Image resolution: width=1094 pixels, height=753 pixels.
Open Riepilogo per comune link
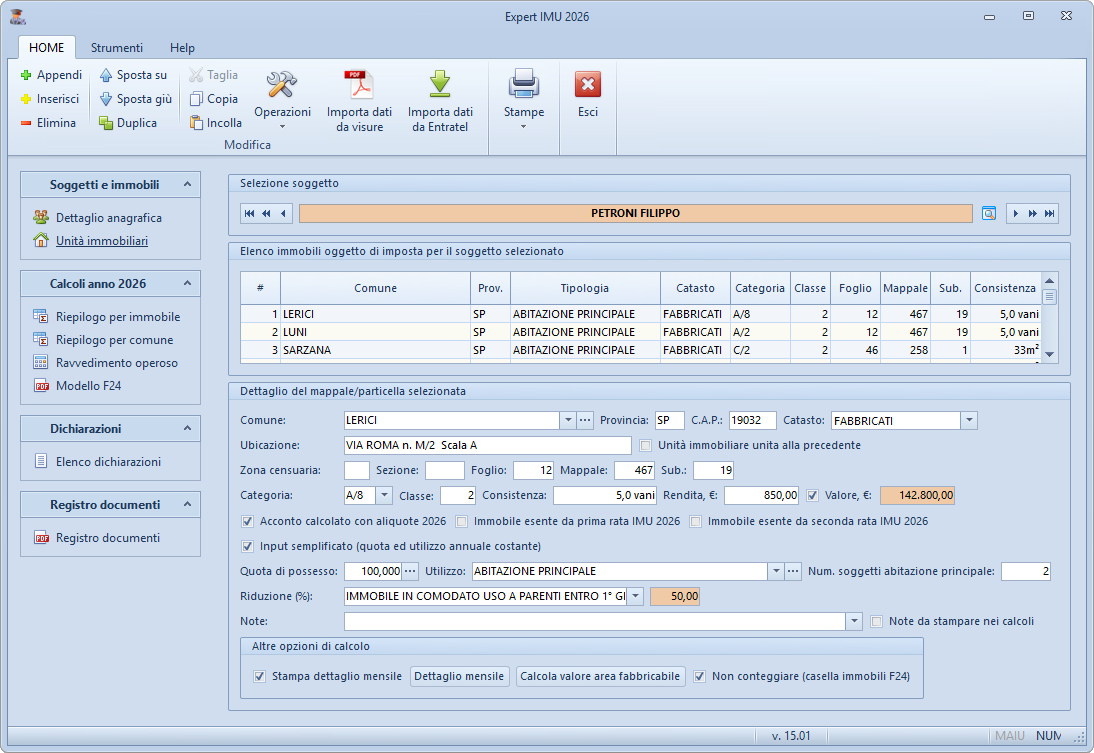[114, 340]
